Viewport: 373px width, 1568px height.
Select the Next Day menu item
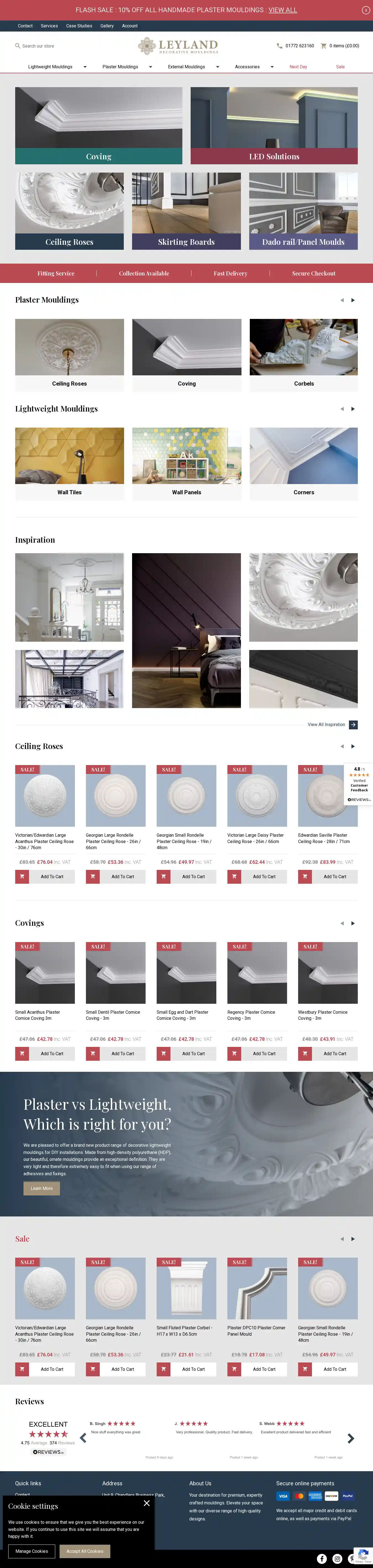coord(298,67)
